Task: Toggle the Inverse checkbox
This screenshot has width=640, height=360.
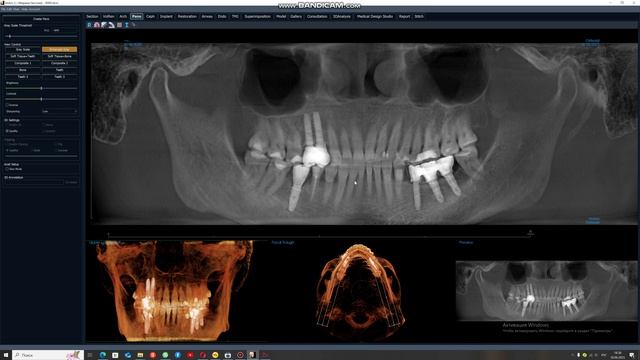Action: click(7, 105)
